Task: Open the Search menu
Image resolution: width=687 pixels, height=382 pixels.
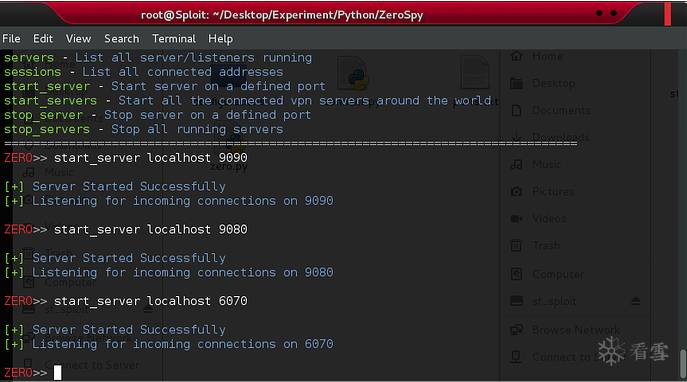Action: click(x=121, y=39)
